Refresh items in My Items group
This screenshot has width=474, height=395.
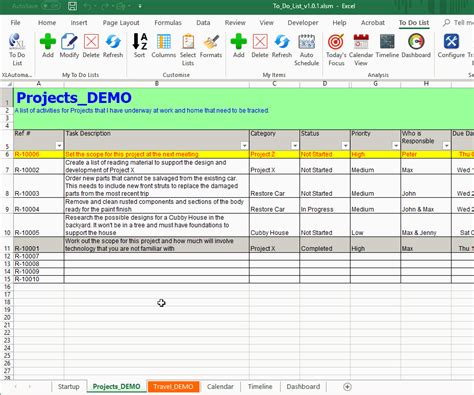[282, 46]
